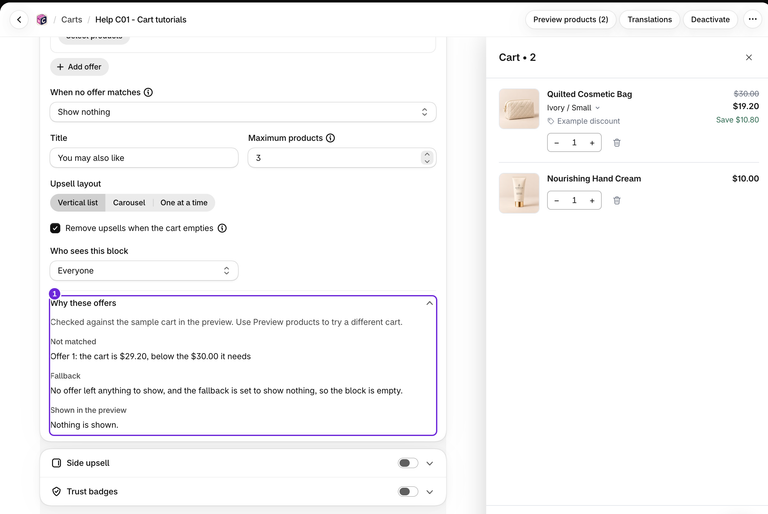Click the Quilted Cosmetic Bag thumbnail
This screenshot has width=768, height=514.
[x=519, y=109]
